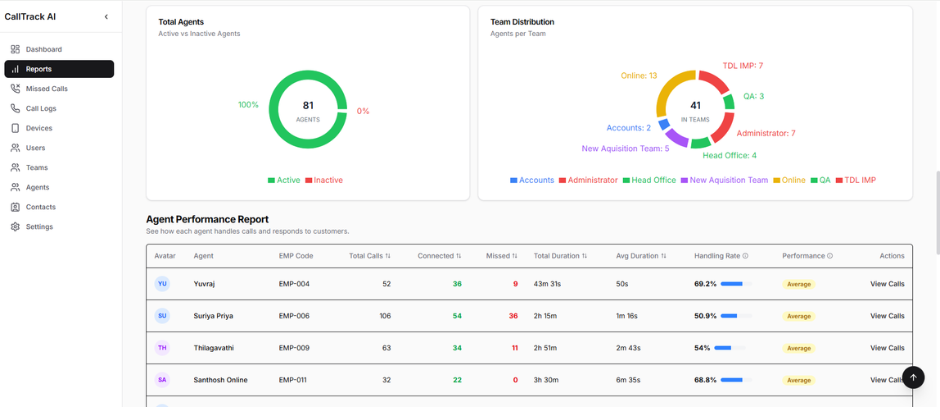Toggle the Online legend in Team Distribution
This screenshot has height=420, width=940.
(788, 180)
